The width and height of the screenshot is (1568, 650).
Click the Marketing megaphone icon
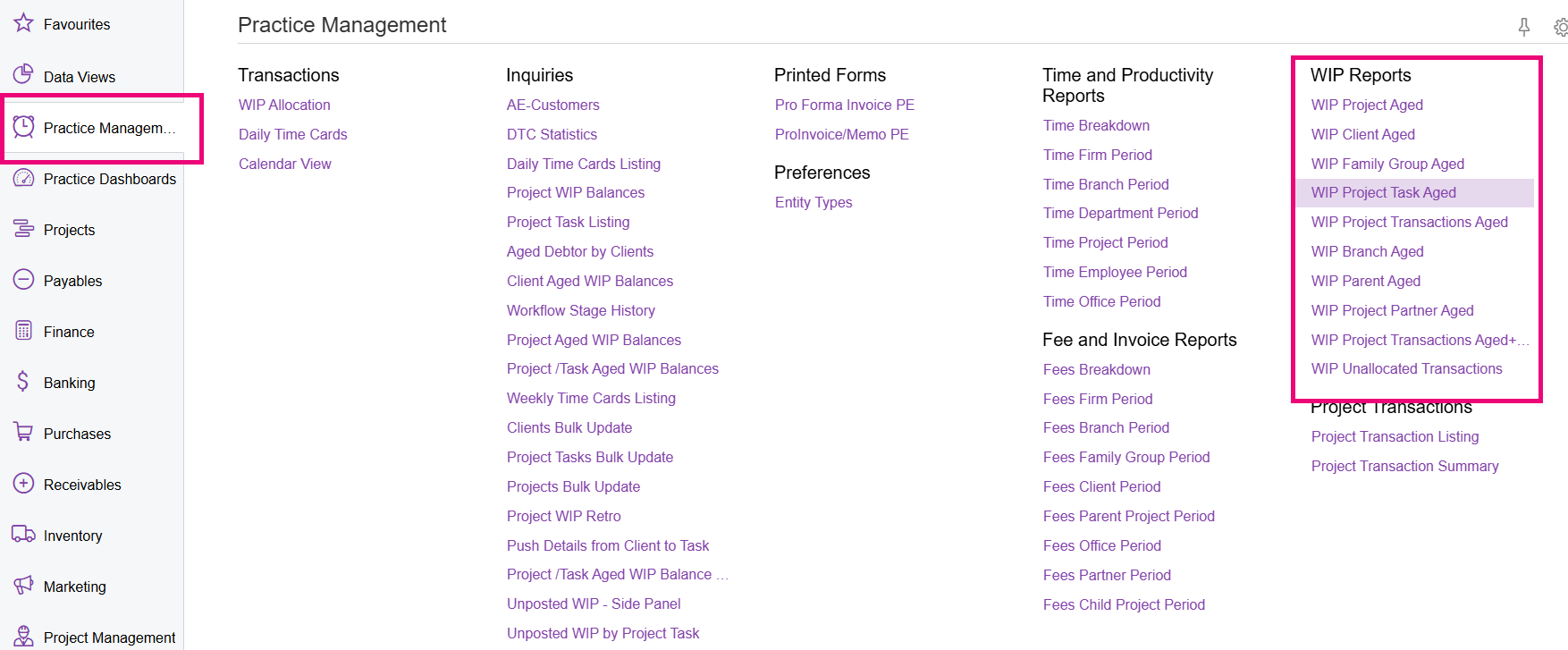click(x=23, y=586)
